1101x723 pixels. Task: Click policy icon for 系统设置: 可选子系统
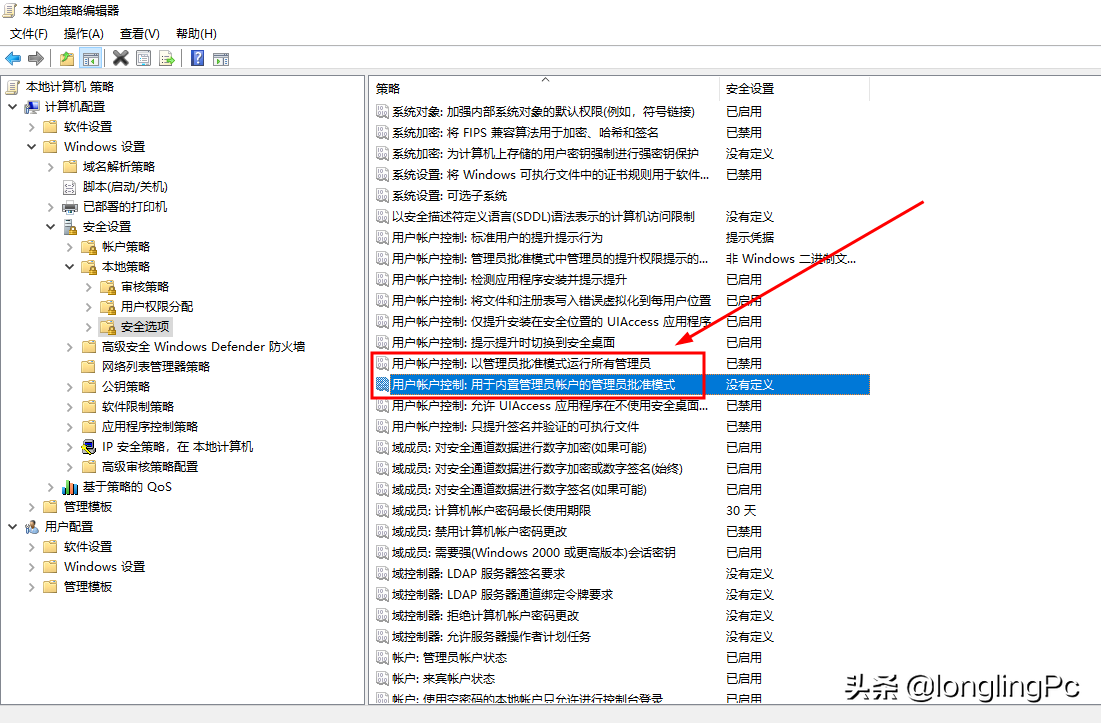point(382,195)
